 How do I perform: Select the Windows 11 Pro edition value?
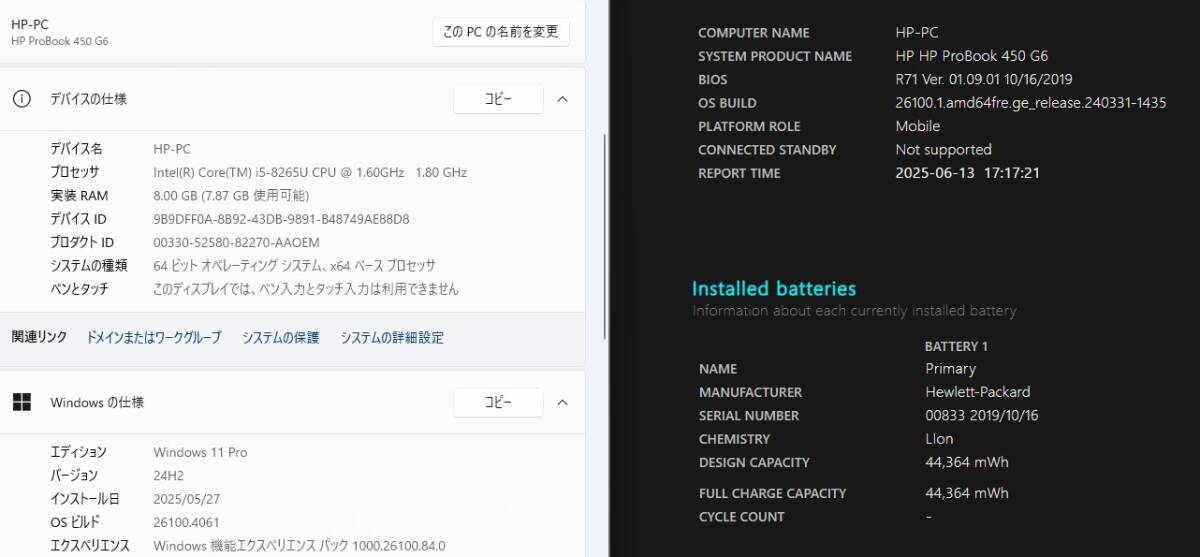coord(200,452)
